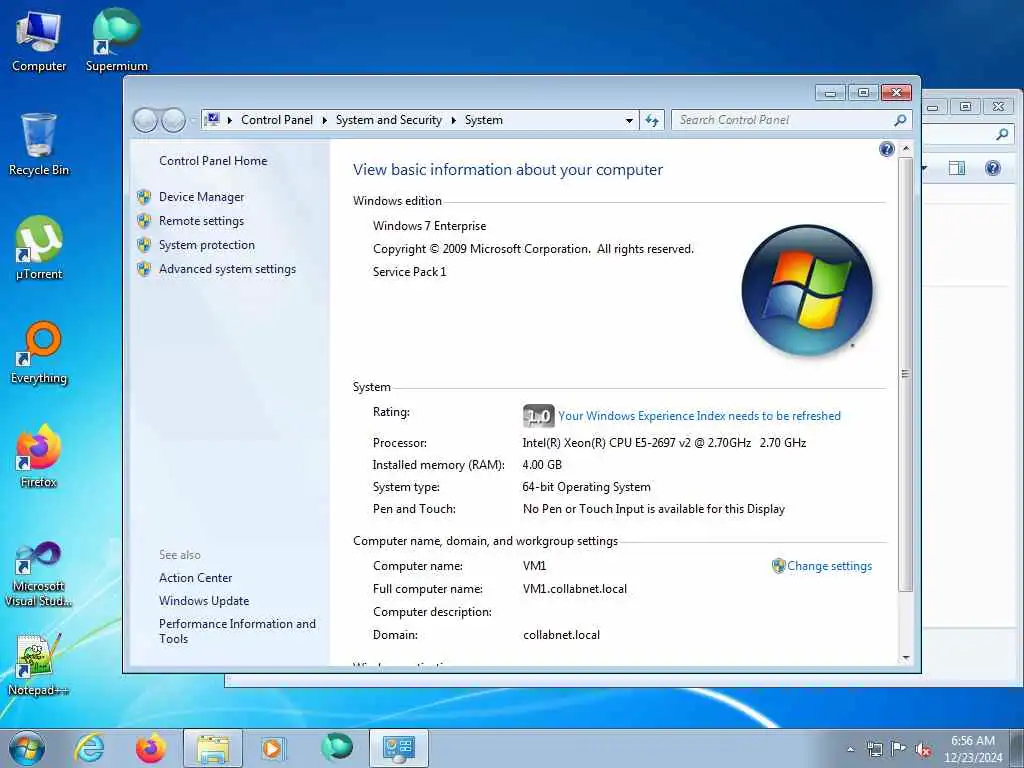1024x768 pixels.
Task: Select the Everything search shortcut
Action: pyautogui.click(x=39, y=353)
